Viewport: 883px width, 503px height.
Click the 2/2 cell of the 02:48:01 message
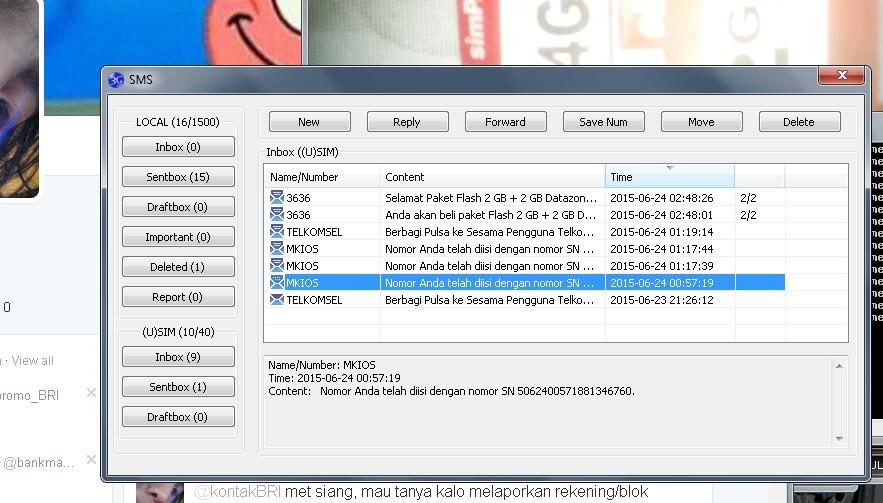(748, 215)
